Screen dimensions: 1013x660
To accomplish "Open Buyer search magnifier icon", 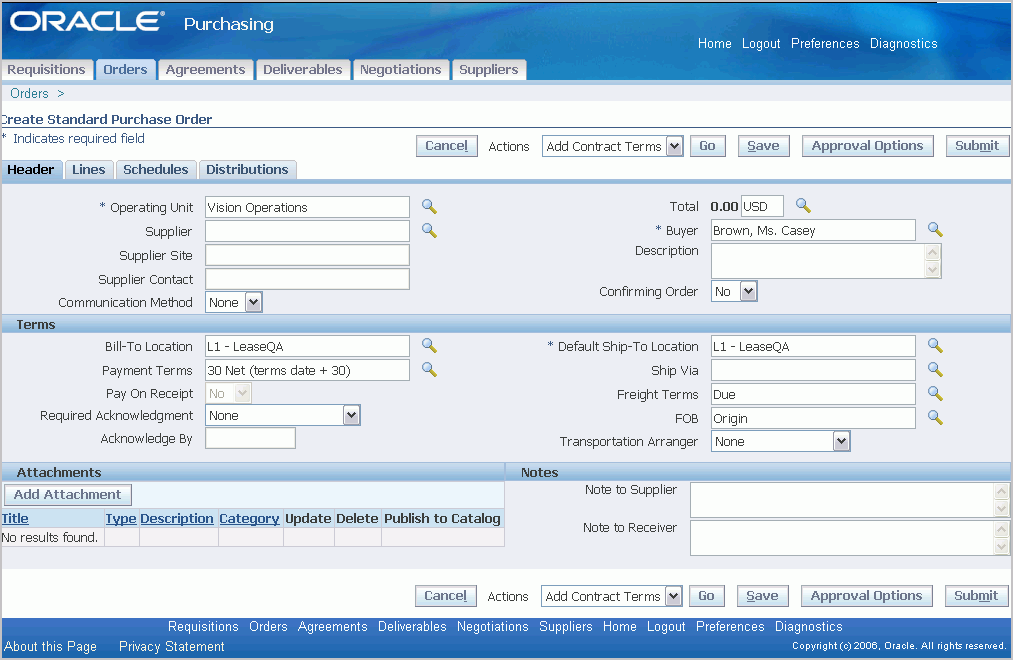I will [x=935, y=229].
